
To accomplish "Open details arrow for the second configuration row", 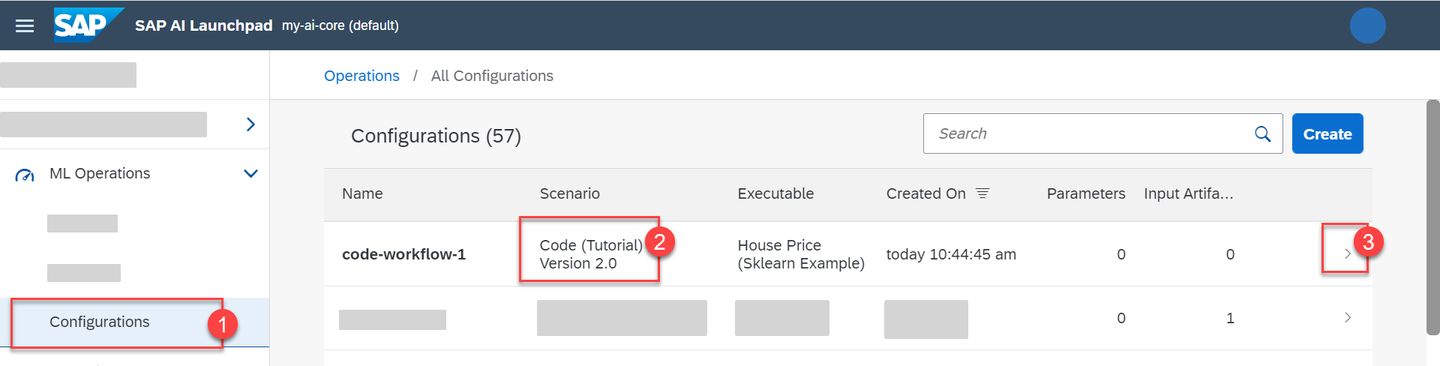I will point(1347,318).
